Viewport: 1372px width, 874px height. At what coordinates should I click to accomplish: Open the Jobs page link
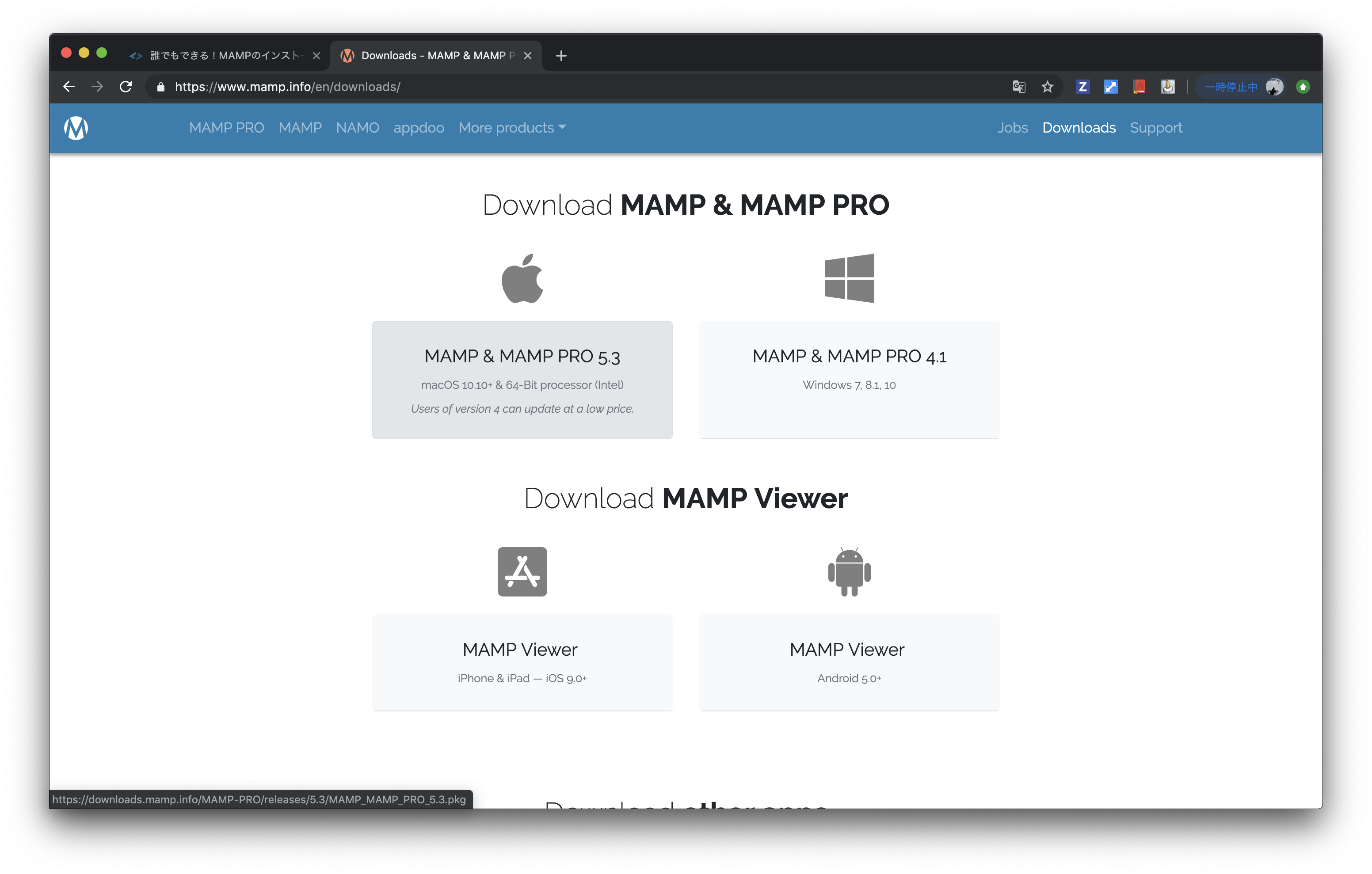pyautogui.click(x=1012, y=128)
